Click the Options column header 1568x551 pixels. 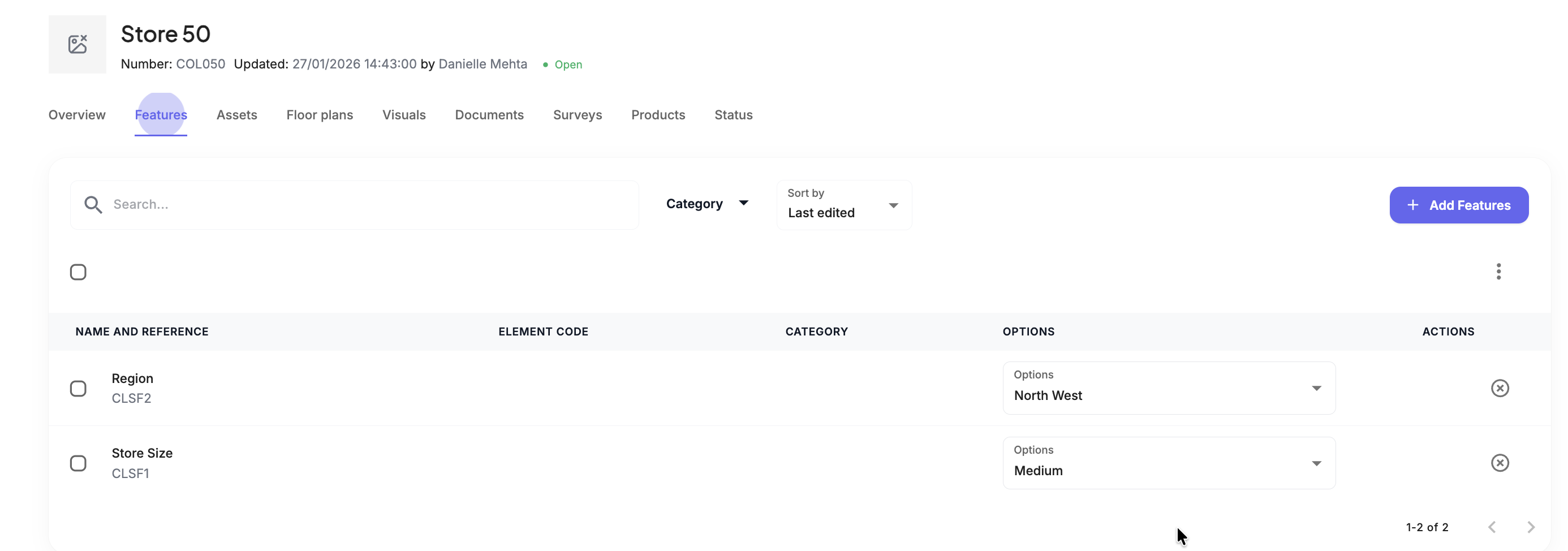tap(1029, 332)
